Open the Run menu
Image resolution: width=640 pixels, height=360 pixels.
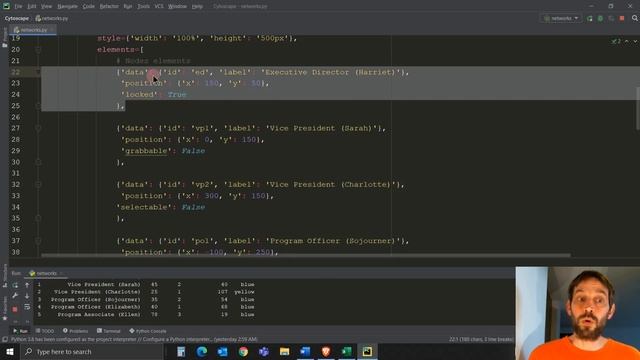(128, 7)
